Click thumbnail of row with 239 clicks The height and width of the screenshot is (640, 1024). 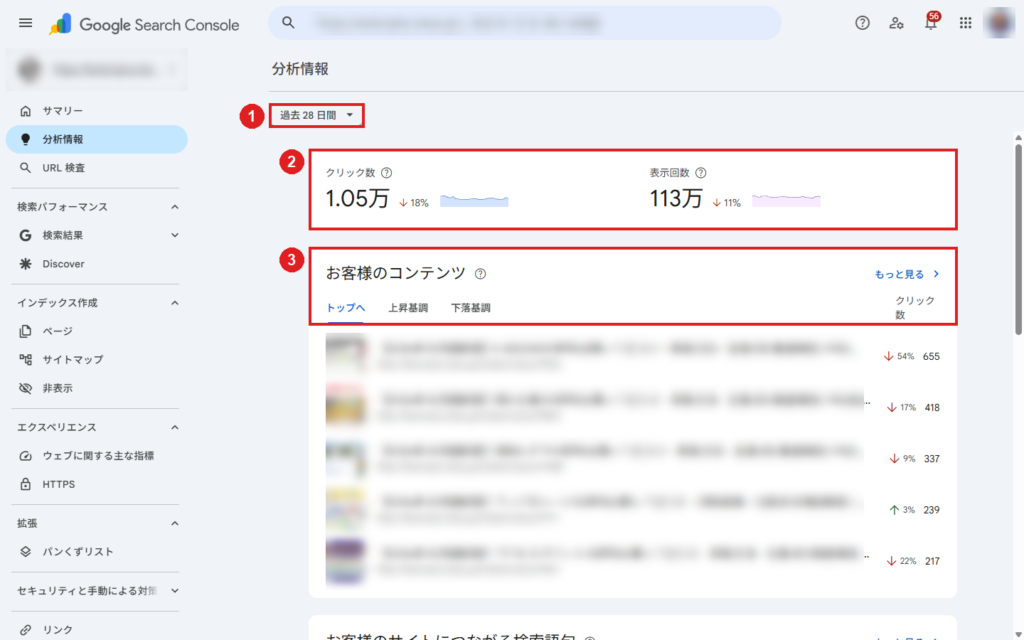pyautogui.click(x=346, y=508)
